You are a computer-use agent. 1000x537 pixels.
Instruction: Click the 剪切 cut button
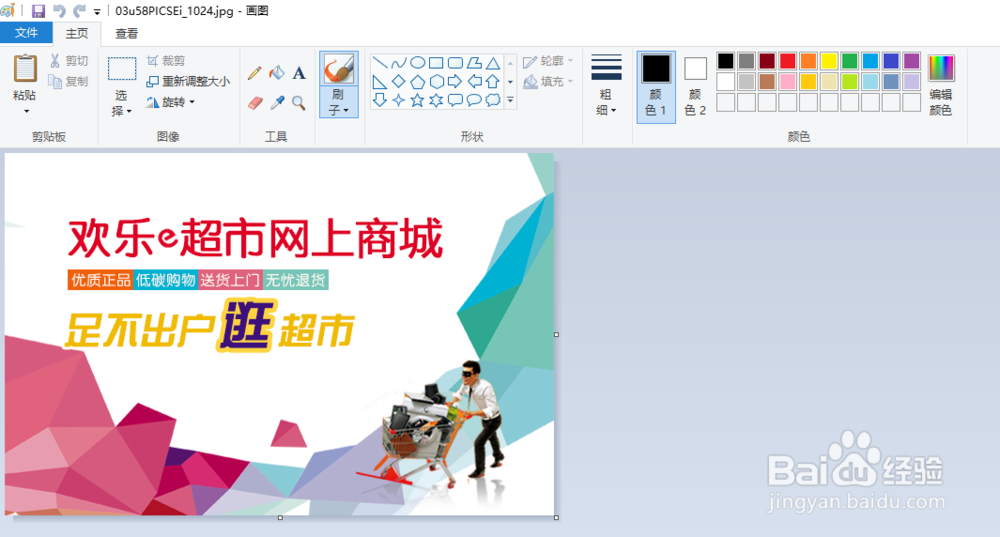69,61
